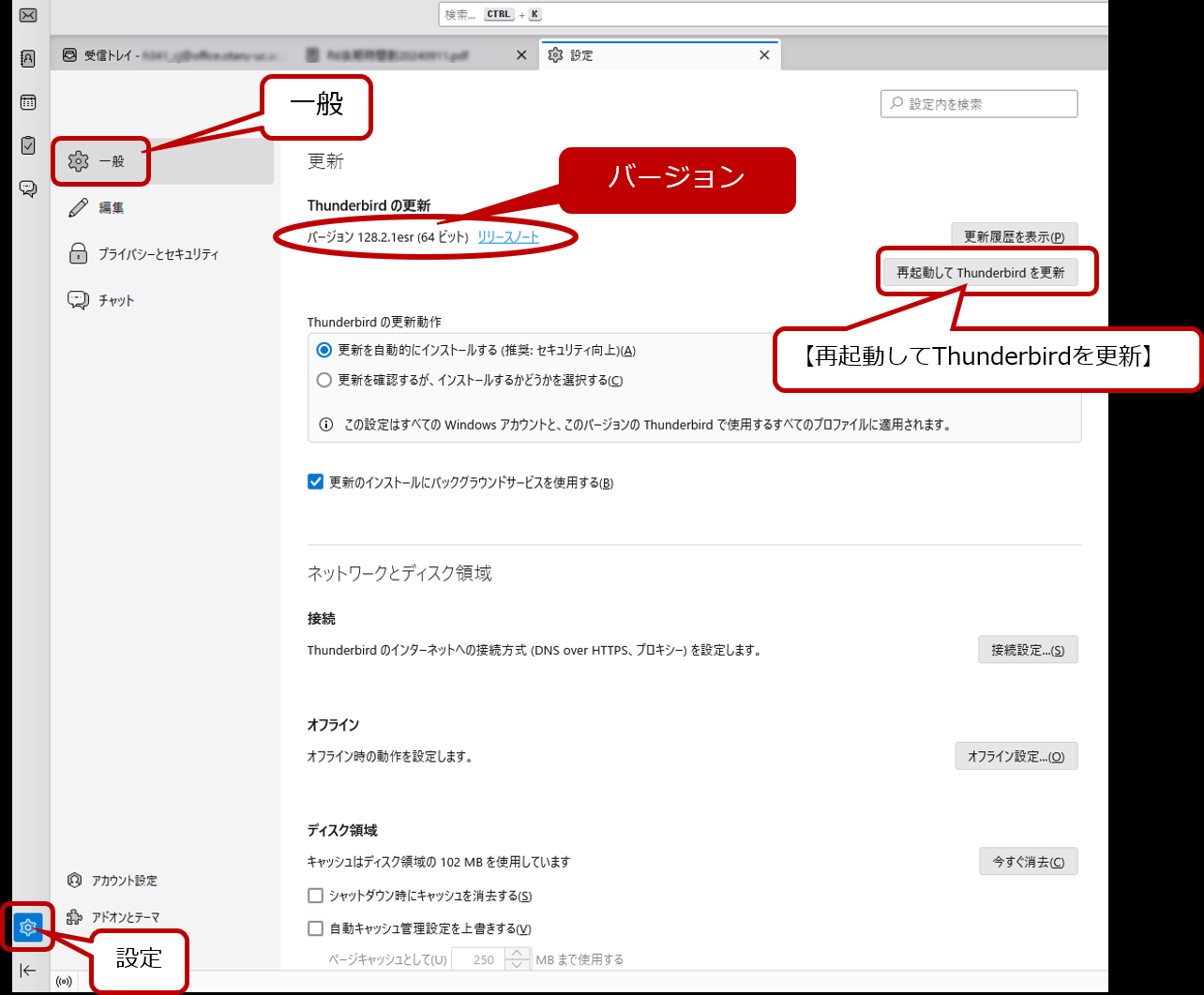
Task: Open 接続設定 connection settings dialog
Action: coord(1027,650)
